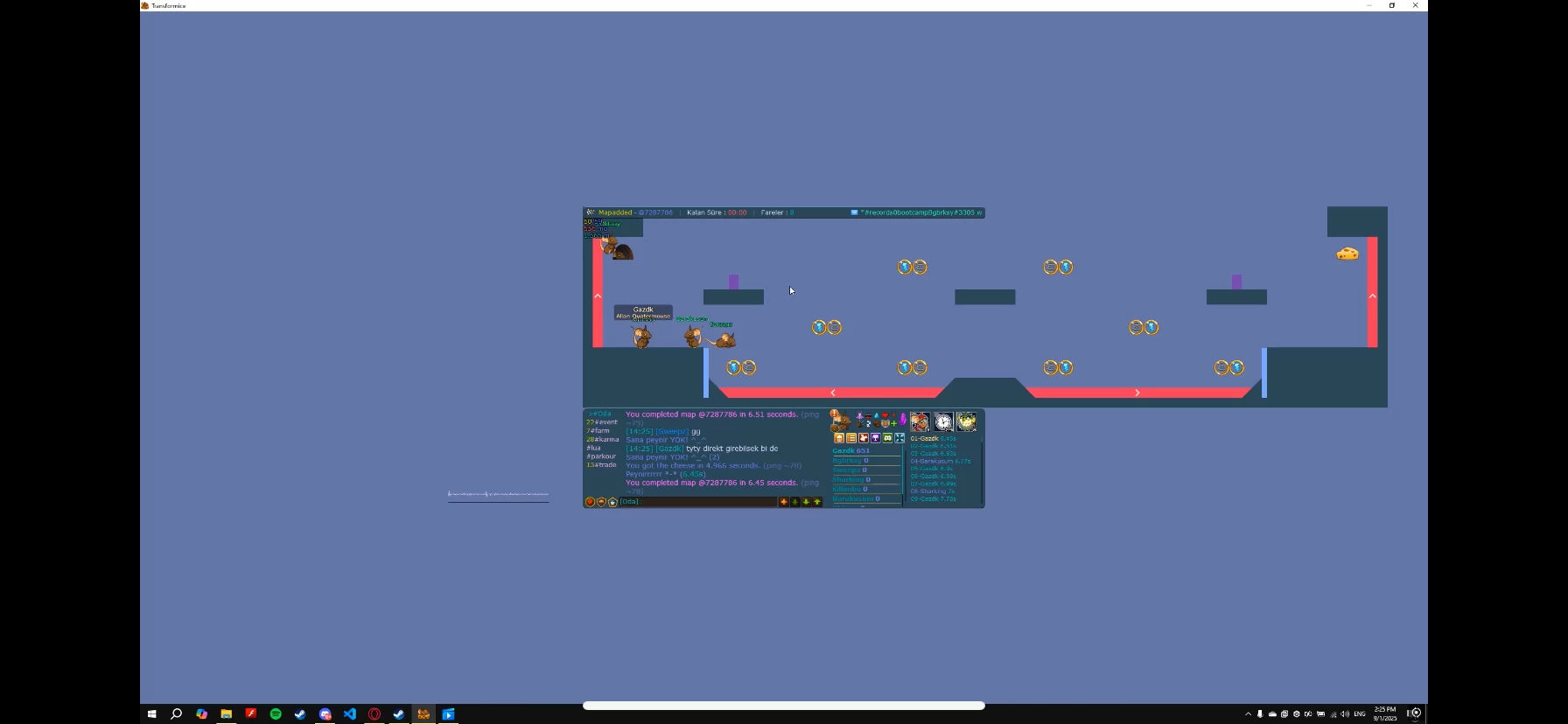Focus the [Oda] chat input field

click(698, 502)
